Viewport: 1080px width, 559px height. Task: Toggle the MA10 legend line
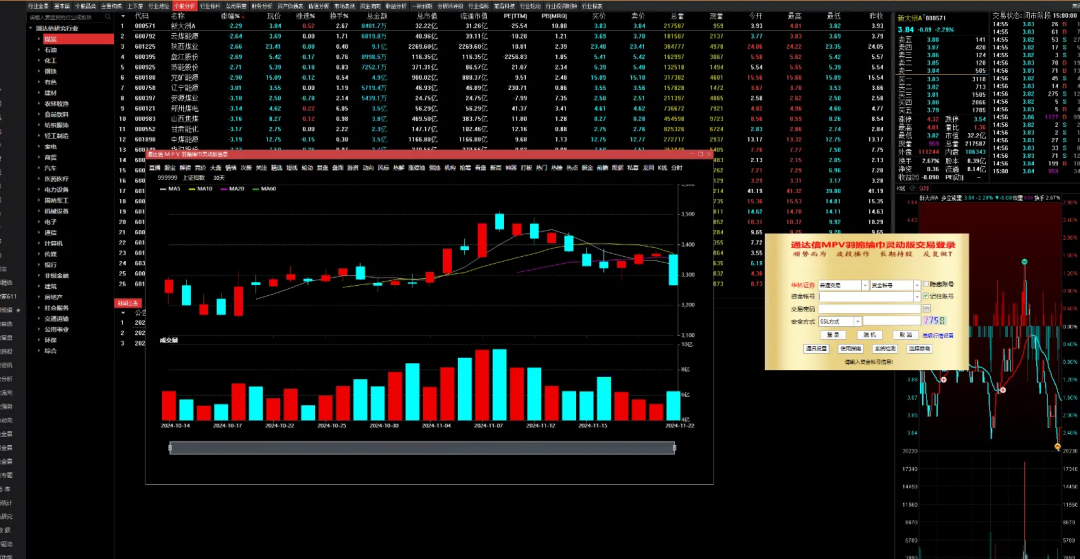click(x=200, y=189)
